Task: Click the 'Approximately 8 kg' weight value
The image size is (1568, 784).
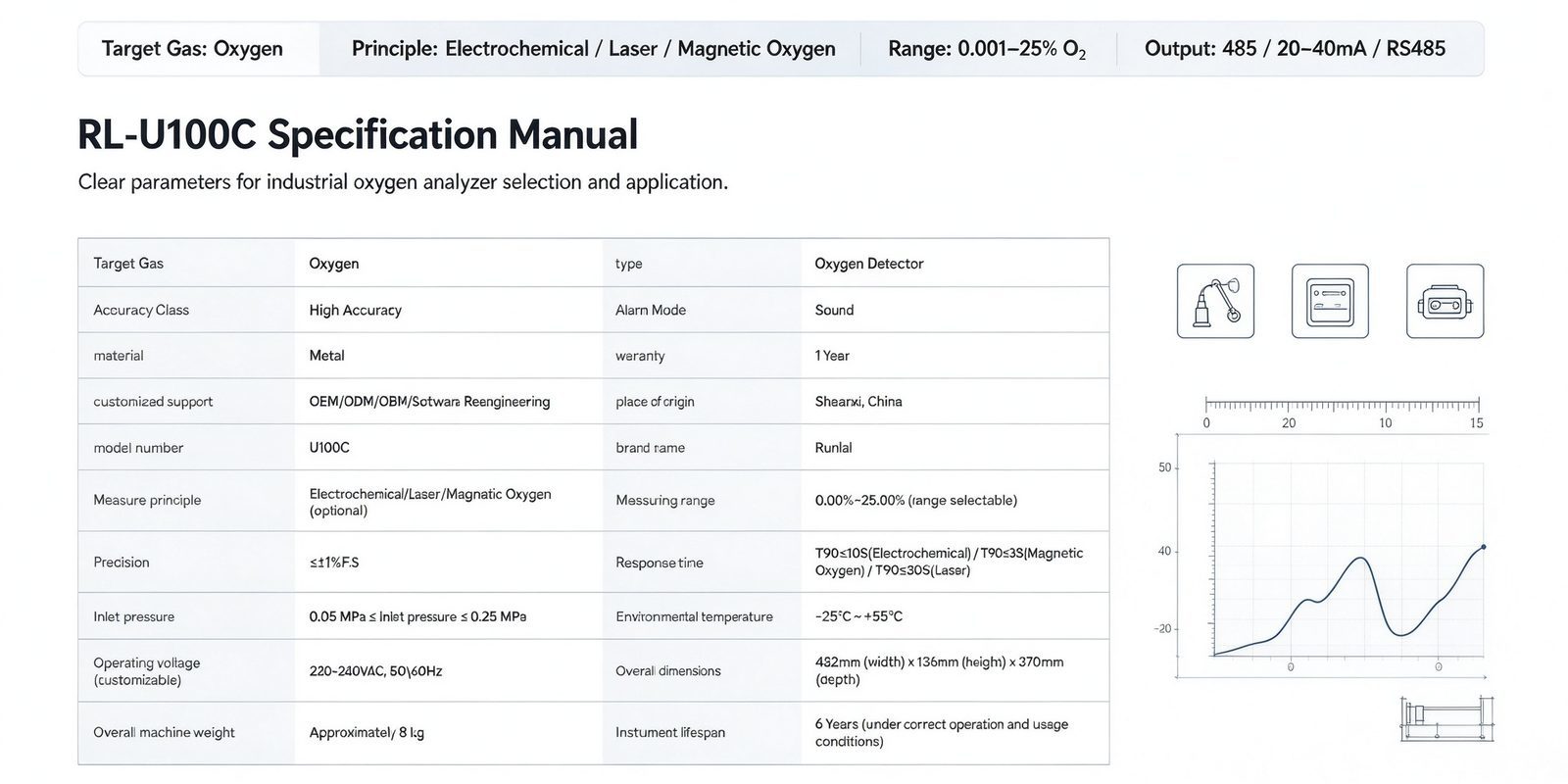Action: (x=367, y=732)
